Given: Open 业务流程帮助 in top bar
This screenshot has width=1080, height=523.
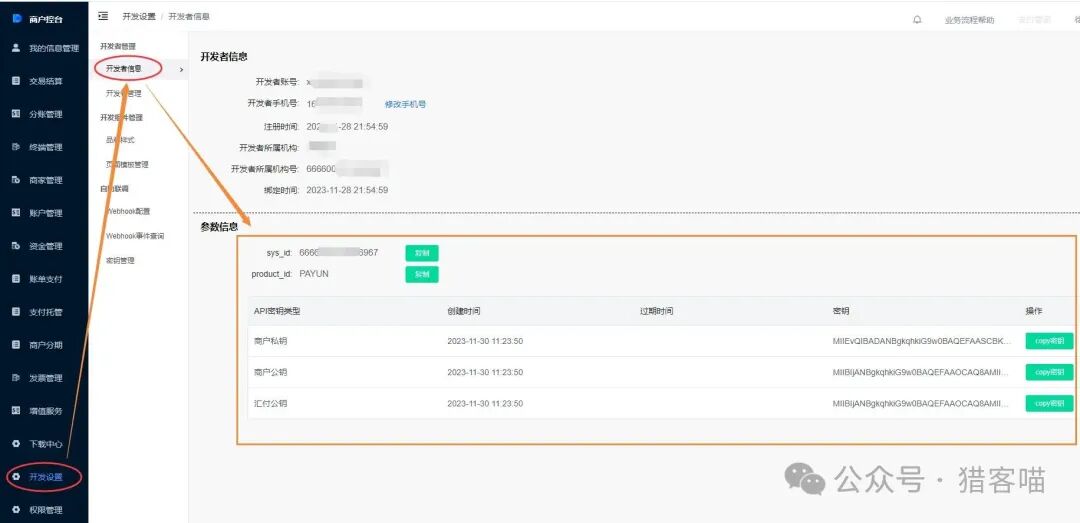Looking at the screenshot, I should [x=969, y=20].
